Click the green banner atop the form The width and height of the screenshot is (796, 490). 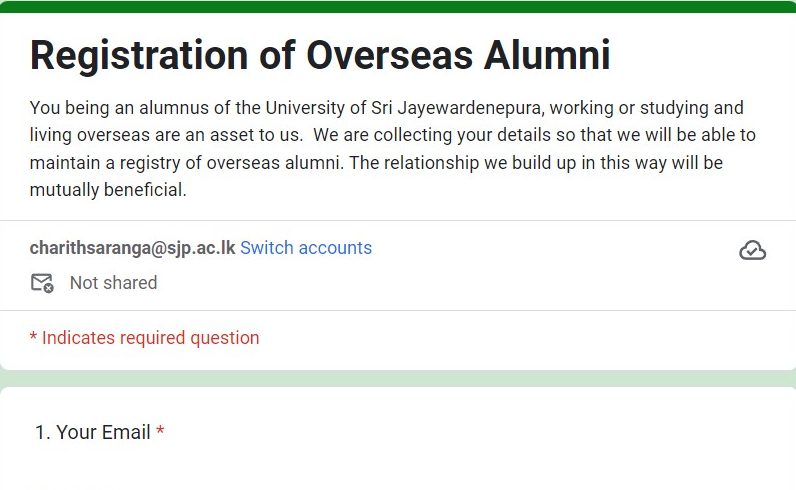[x=398, y=6]
